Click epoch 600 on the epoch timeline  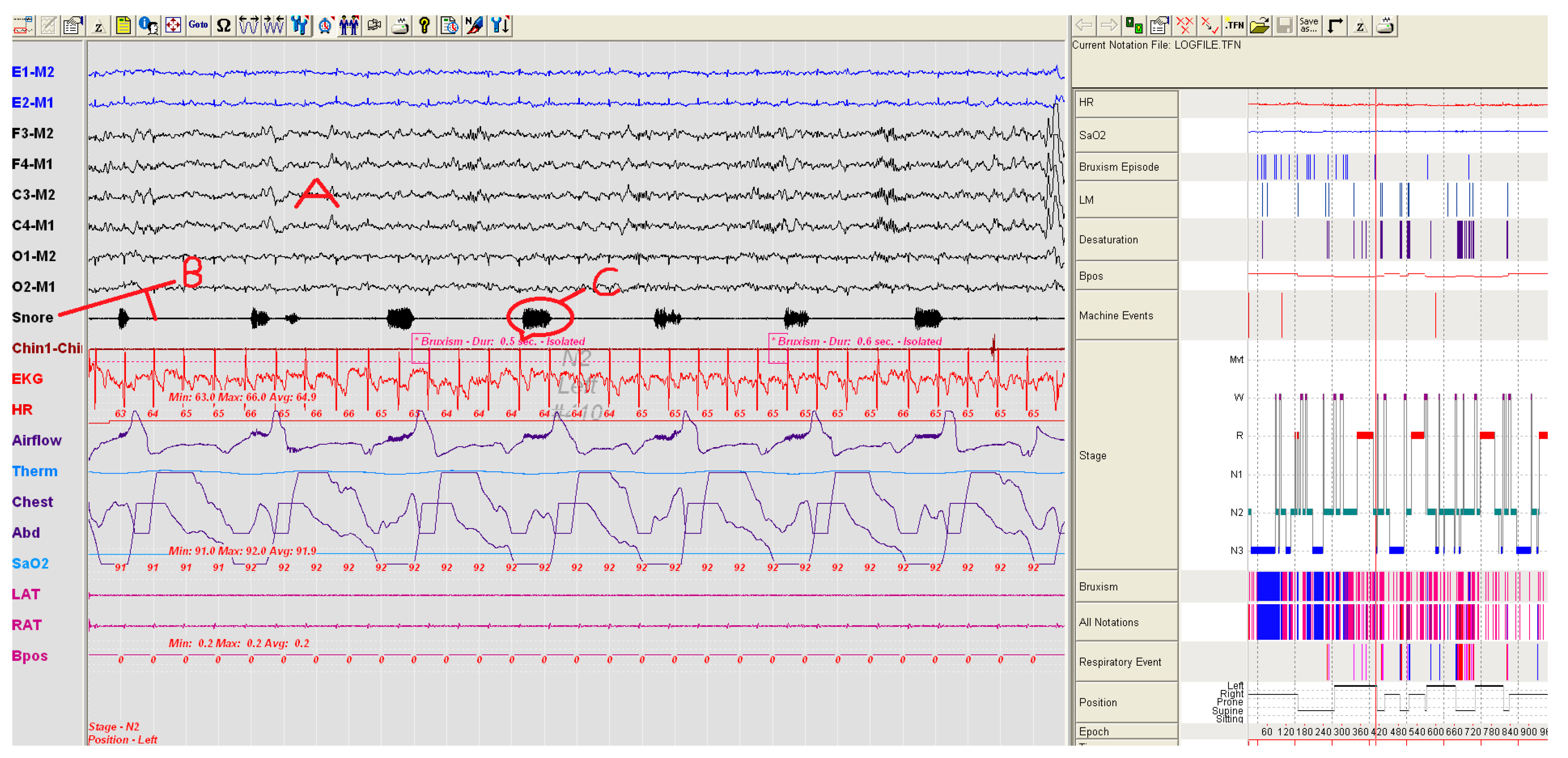tap(1435, 732)
